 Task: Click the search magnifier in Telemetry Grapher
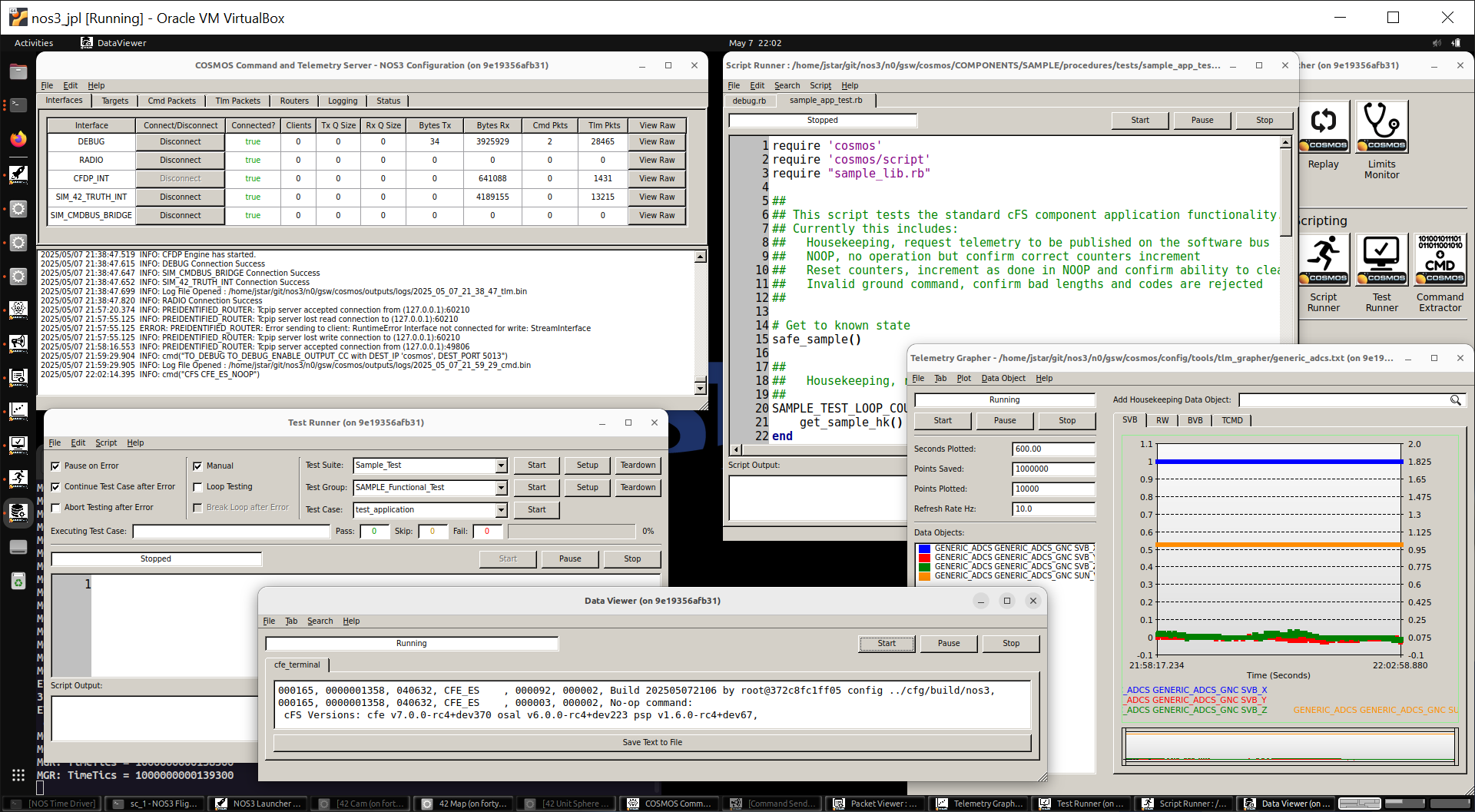1455,400
